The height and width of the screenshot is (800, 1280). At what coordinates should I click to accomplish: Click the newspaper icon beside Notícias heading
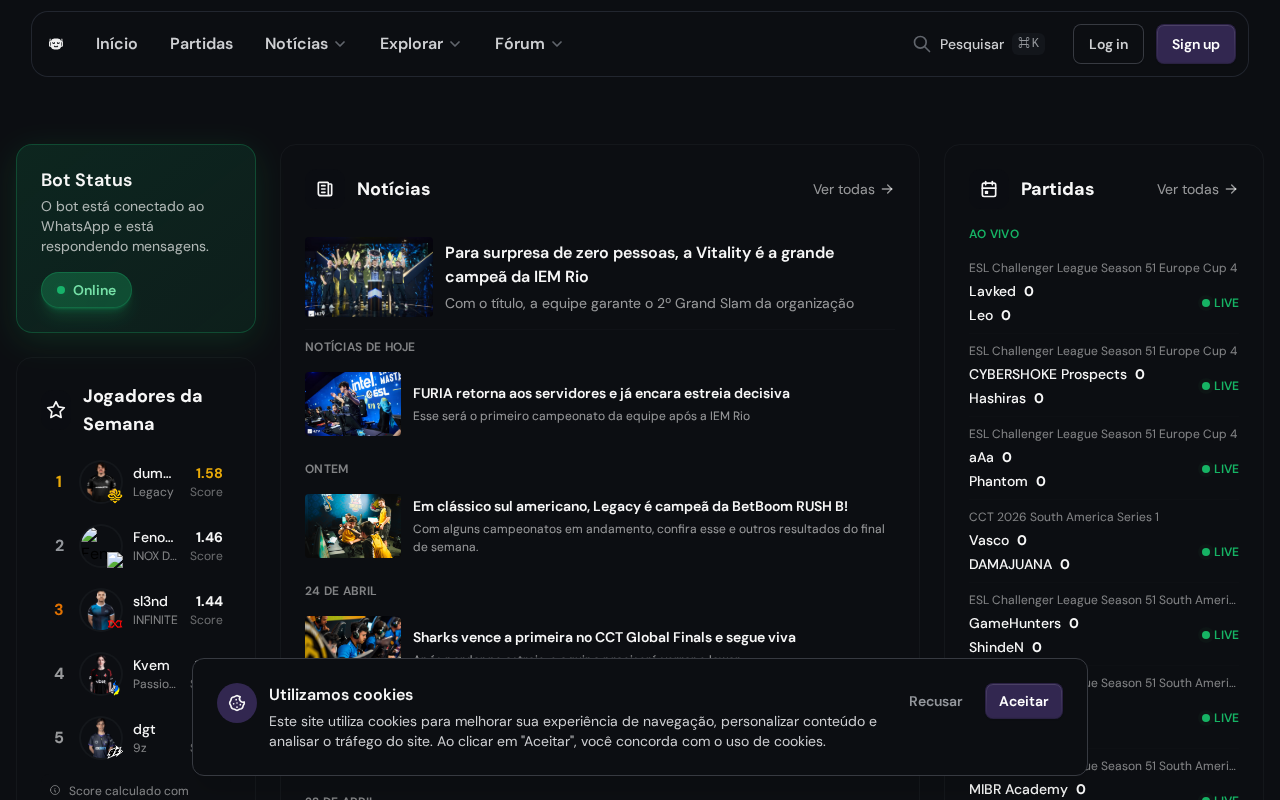tap(325, 189)
